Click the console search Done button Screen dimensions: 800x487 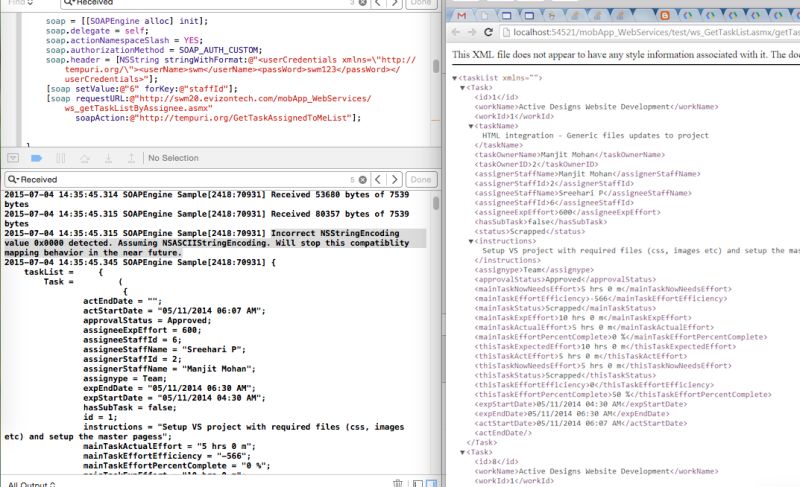coord(421,180)
